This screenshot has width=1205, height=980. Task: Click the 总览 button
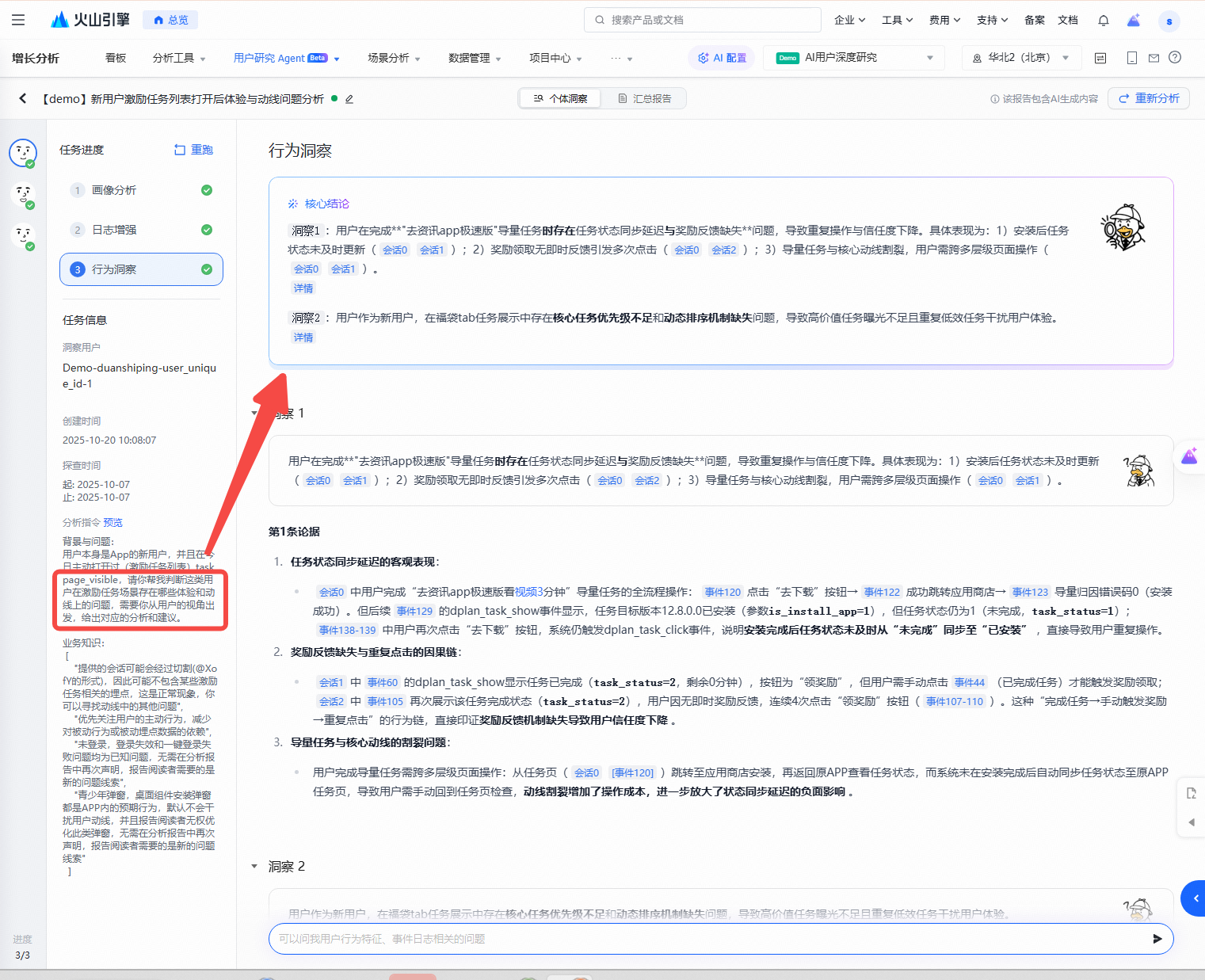coord(170,20)
